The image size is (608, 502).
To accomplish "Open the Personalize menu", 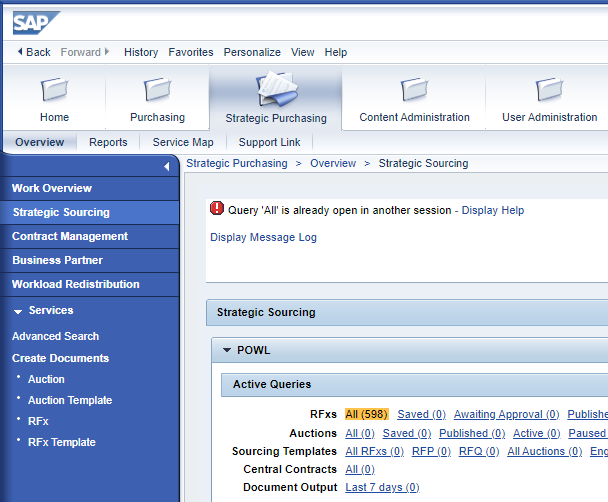I will (252, 52).
